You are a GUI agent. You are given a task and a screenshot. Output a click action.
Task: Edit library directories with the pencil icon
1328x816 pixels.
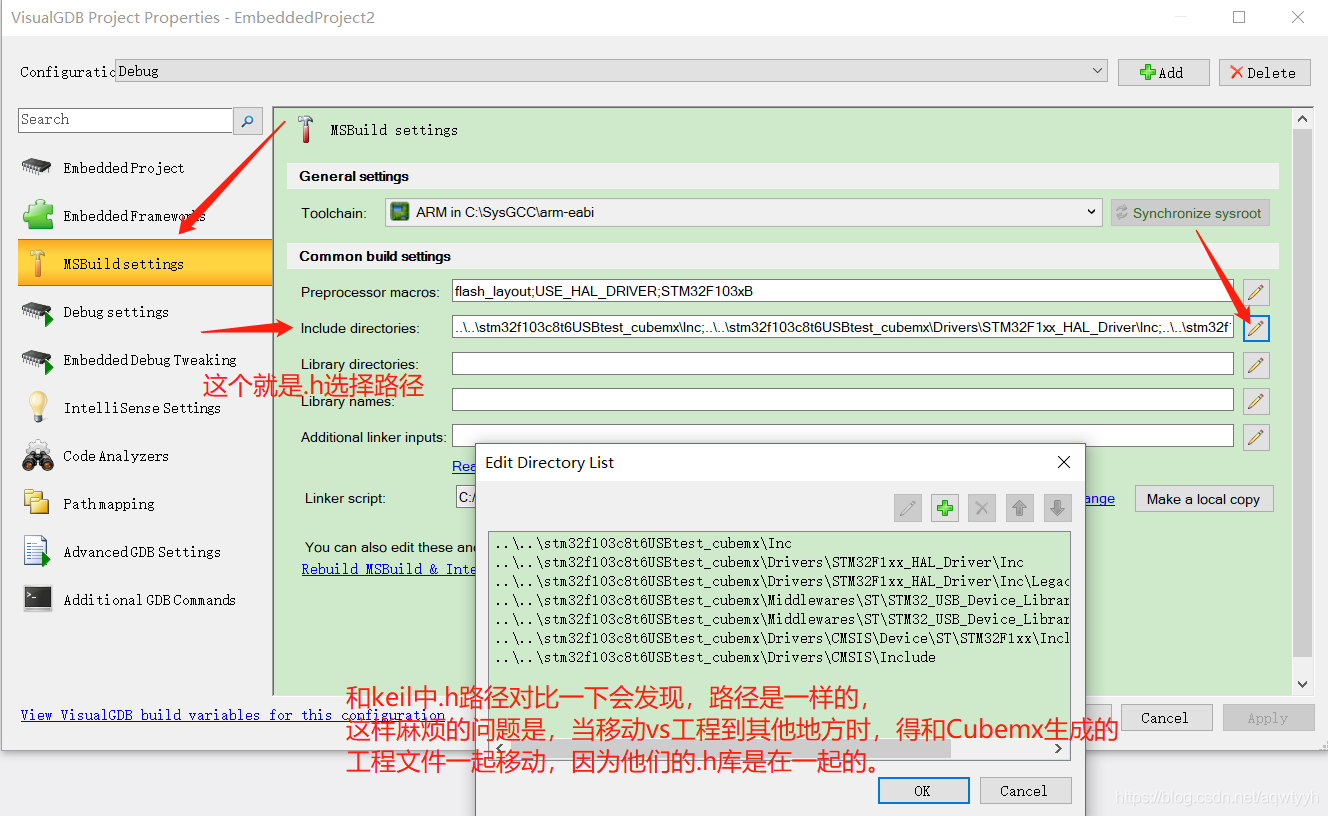click(x=1256, y=365)
